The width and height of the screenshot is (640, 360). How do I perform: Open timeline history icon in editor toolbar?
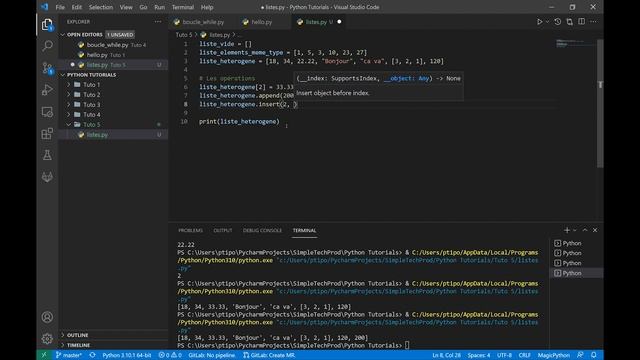tap(558, 22)
